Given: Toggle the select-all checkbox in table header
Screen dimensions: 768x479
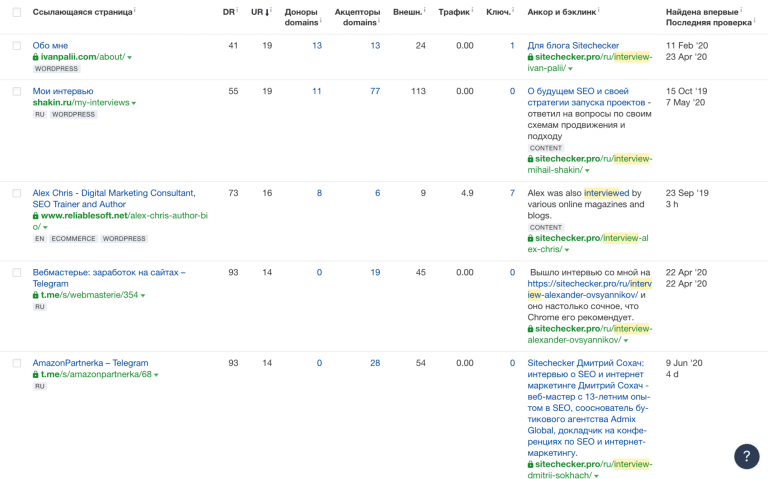Looking at the screenshot, I should (17, 12).
